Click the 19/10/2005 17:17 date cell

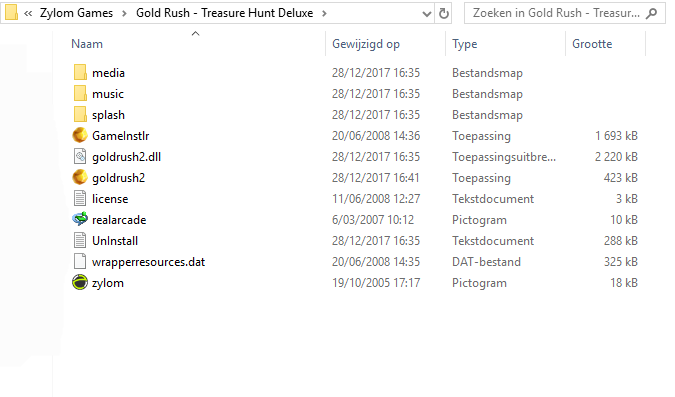pyautogui.click(x=376, y=283)
